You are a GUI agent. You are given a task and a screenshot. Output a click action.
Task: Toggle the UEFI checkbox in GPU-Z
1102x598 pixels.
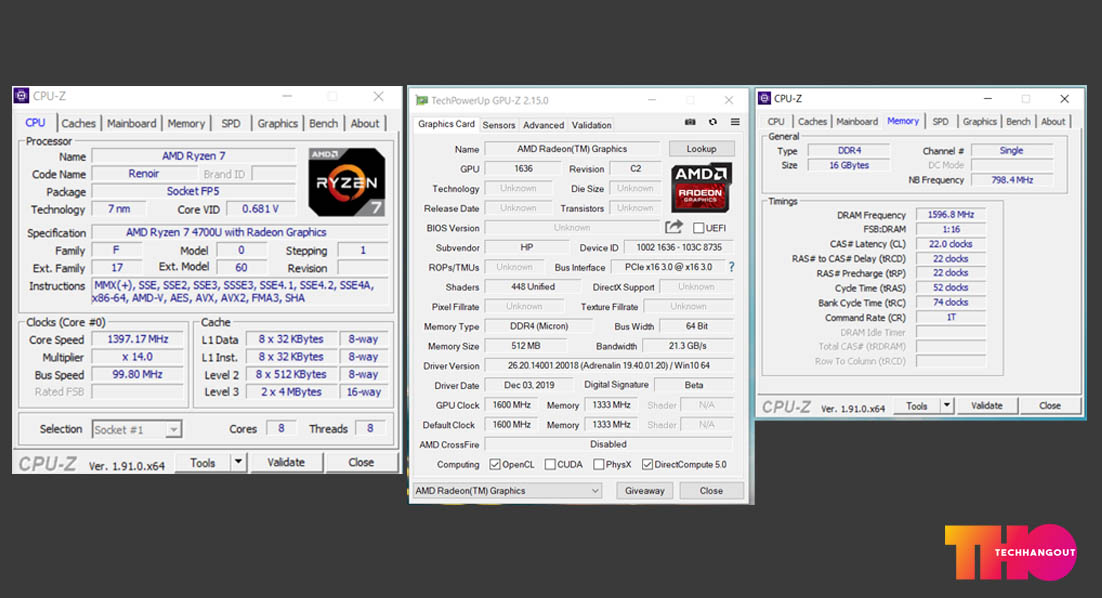(x=699, y=228)
